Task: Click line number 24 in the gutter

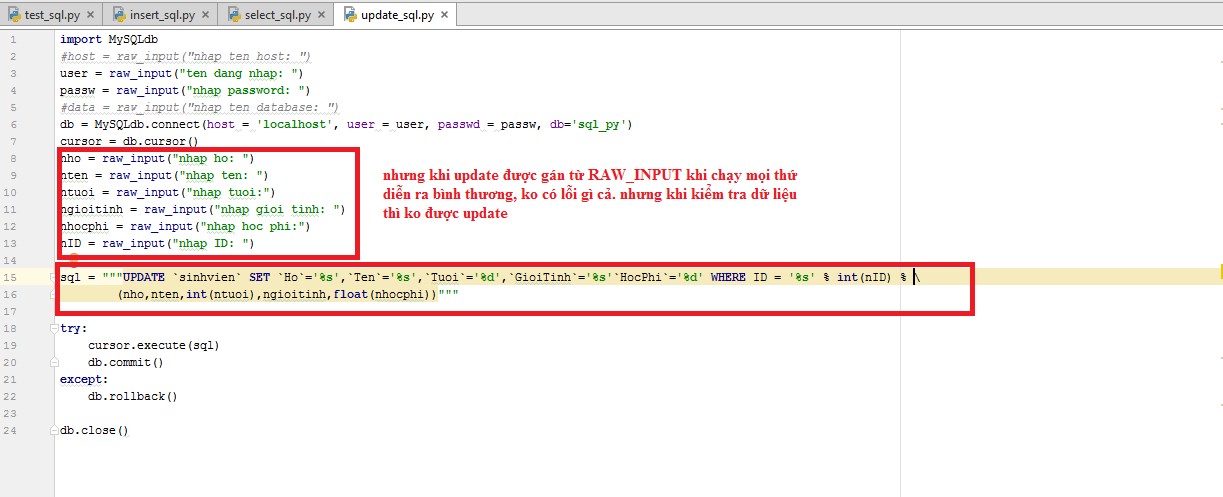Action: pos(11,430)
